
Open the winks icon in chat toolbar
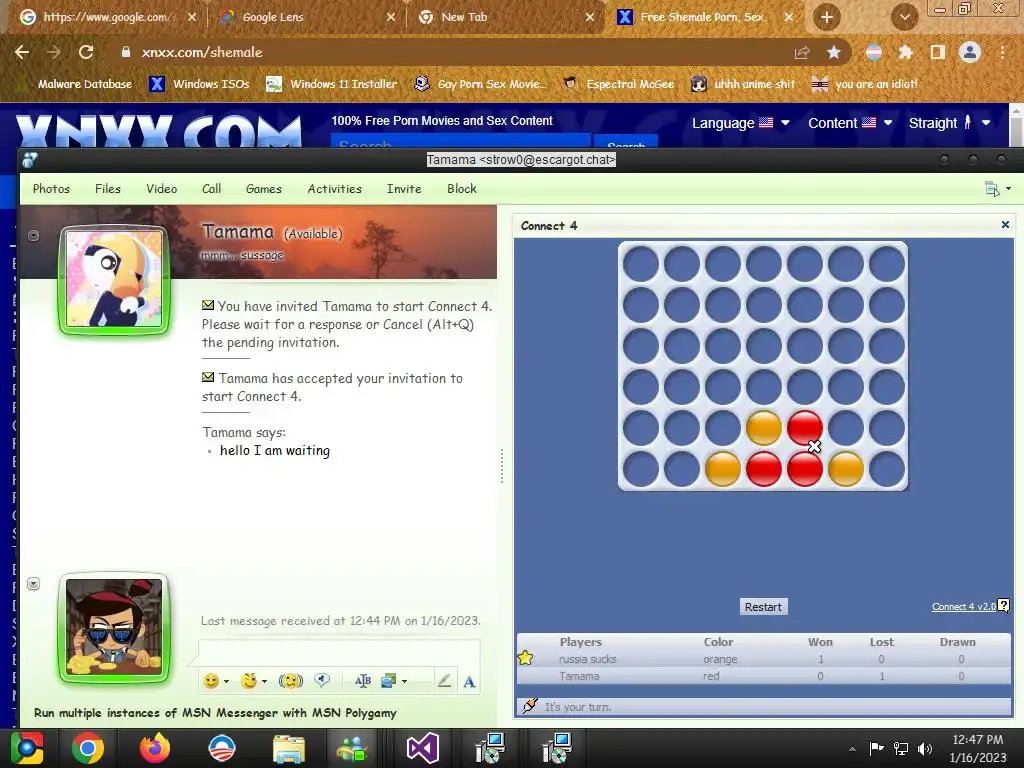[248, 681]
